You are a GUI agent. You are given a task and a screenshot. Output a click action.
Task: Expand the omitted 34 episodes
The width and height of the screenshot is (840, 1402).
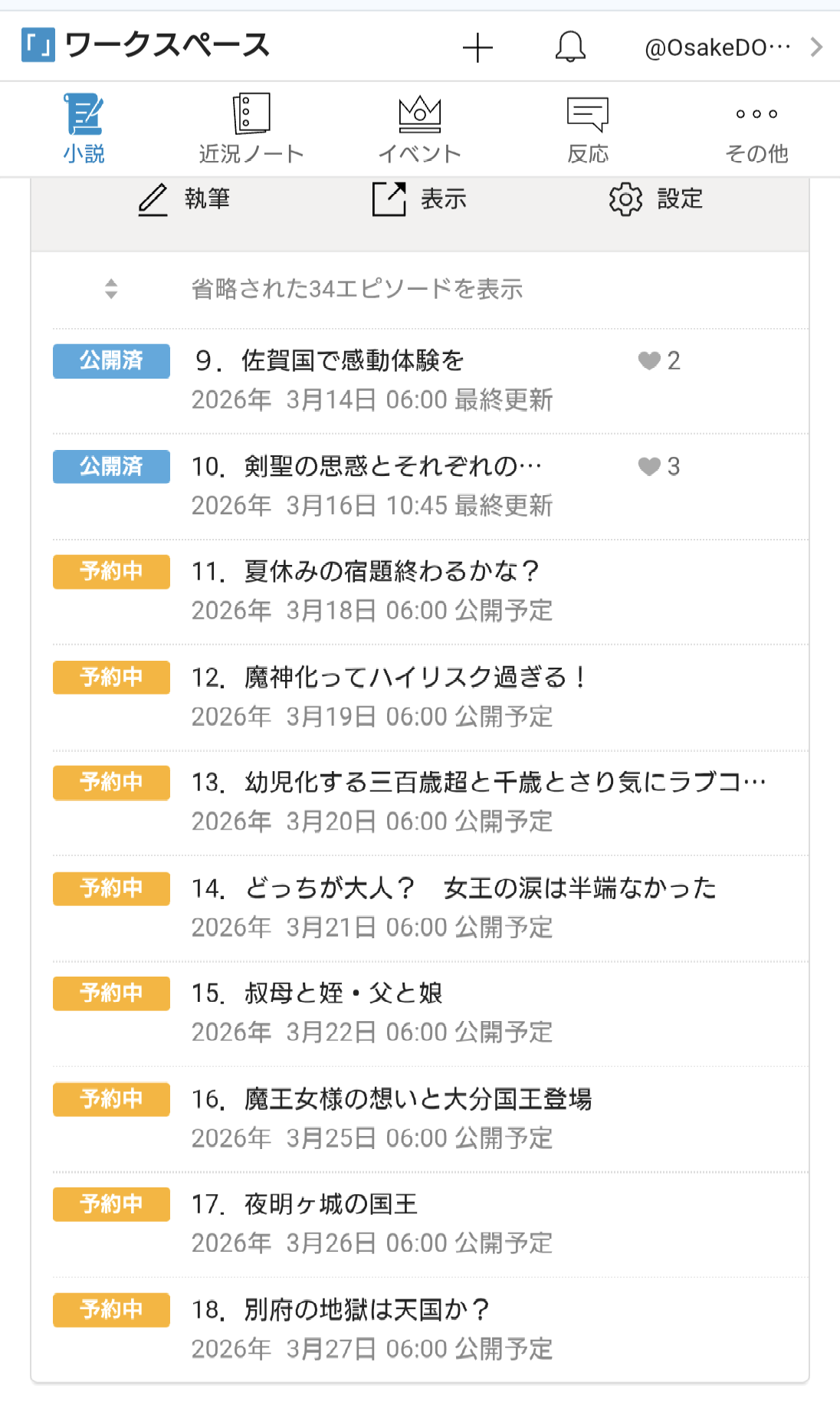(x=356, y=289)
